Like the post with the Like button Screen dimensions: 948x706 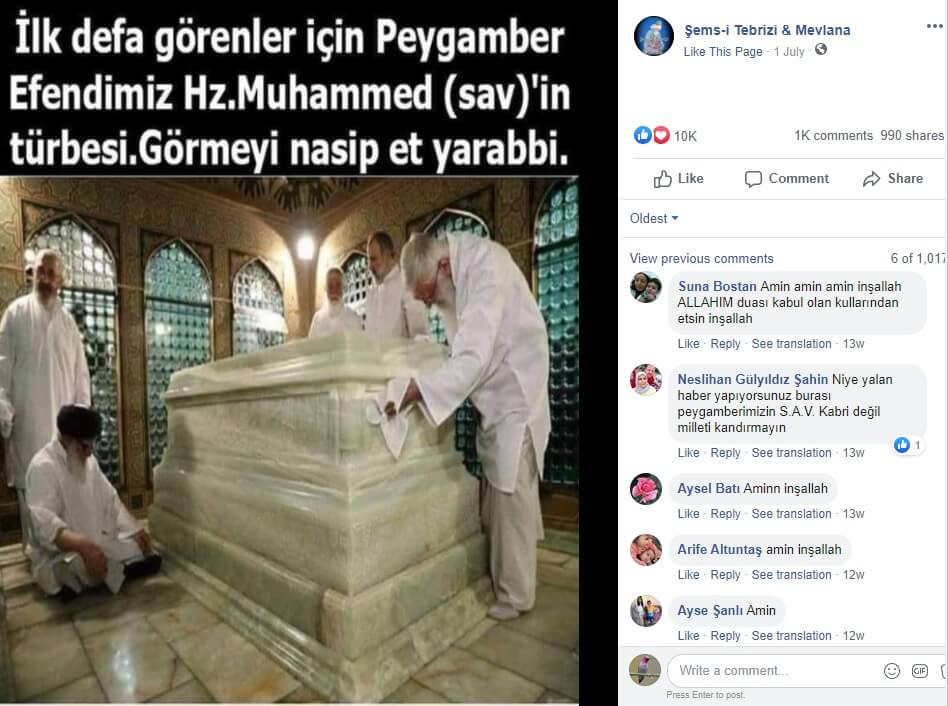pyautogui.click(x=678, y=178)
